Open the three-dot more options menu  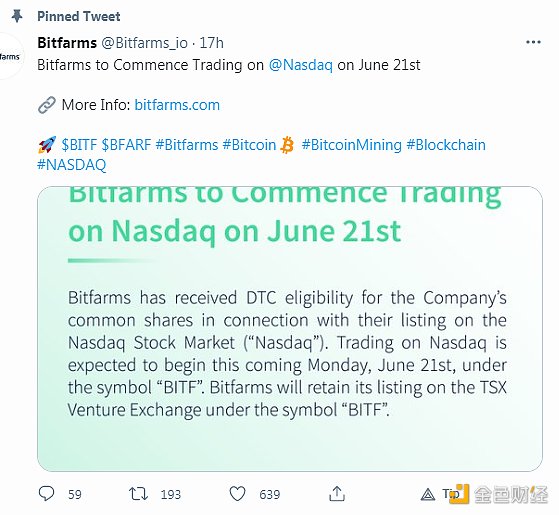click(x=533, y=42)
